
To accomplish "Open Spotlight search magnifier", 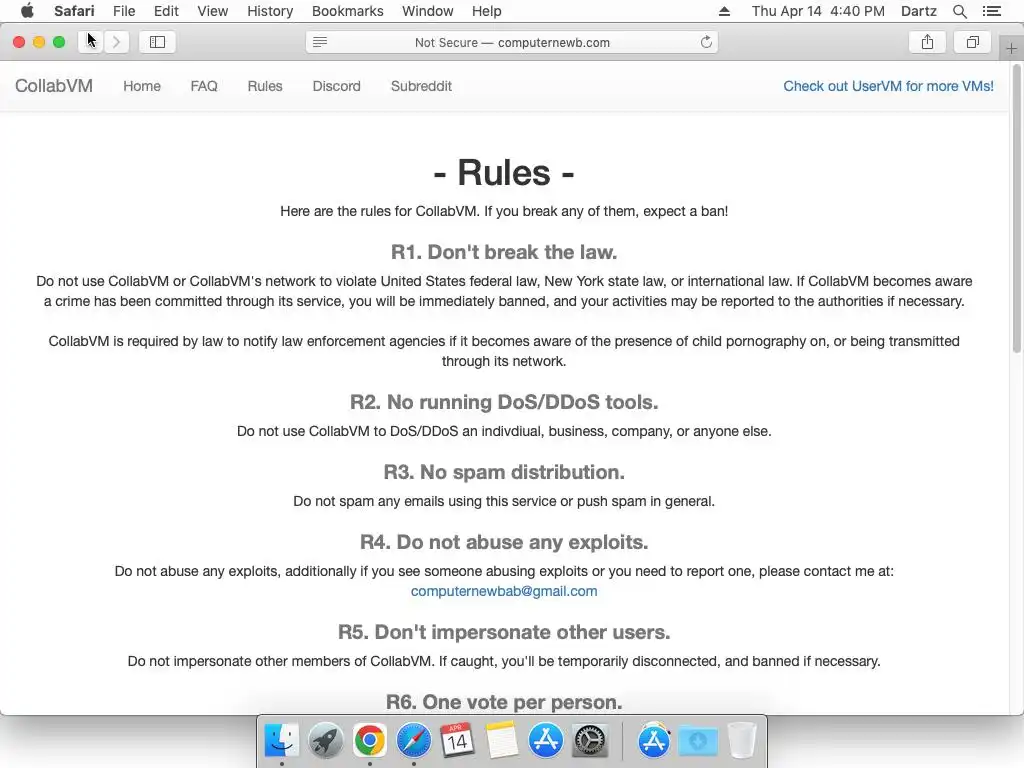I will point(959,11).
